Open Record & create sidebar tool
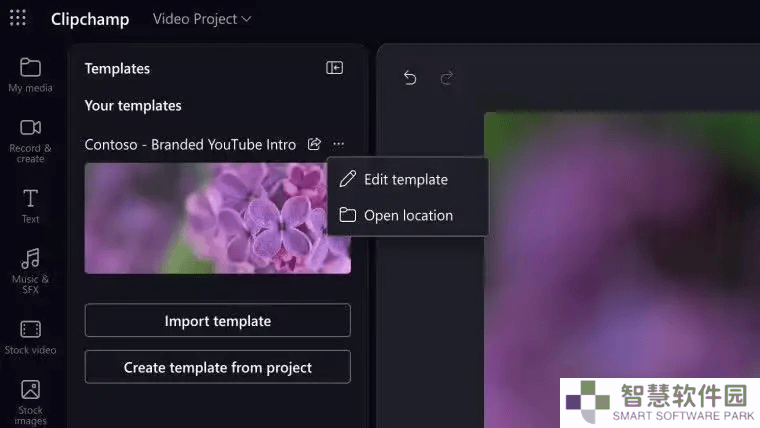 (30, 141)
